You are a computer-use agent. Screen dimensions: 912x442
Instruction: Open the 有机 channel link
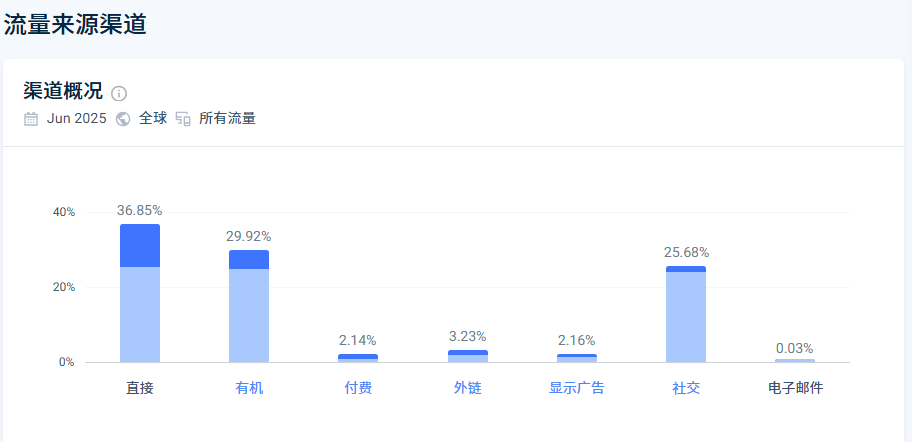249,388
